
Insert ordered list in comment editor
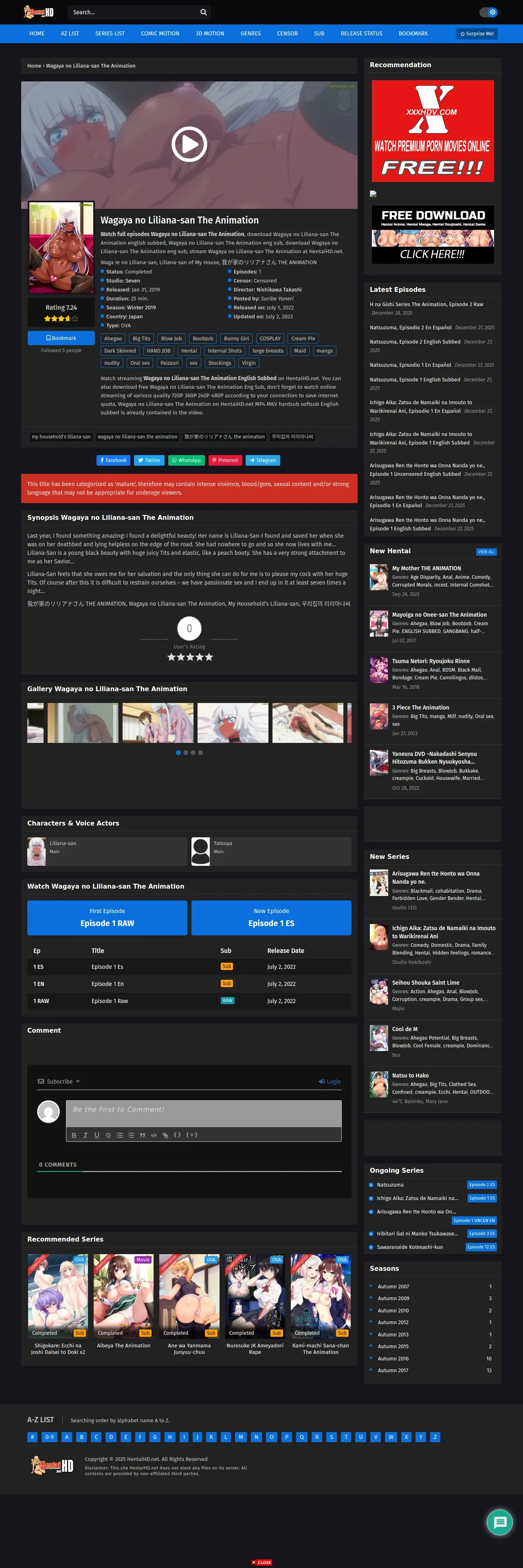(120, 1135)
